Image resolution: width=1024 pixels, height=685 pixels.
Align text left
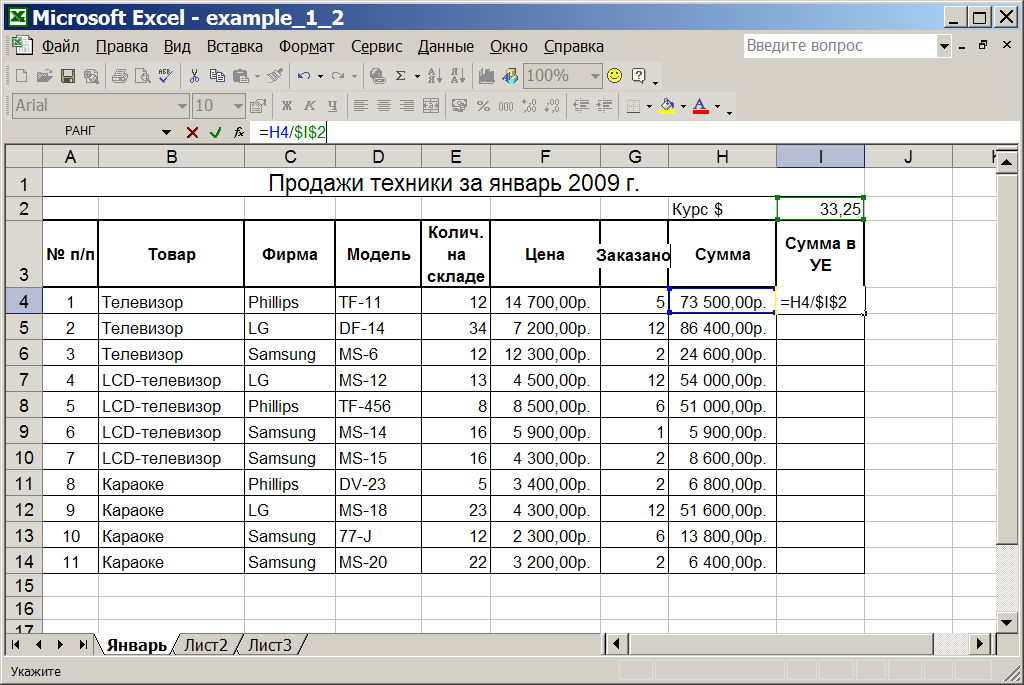(360, 106)
